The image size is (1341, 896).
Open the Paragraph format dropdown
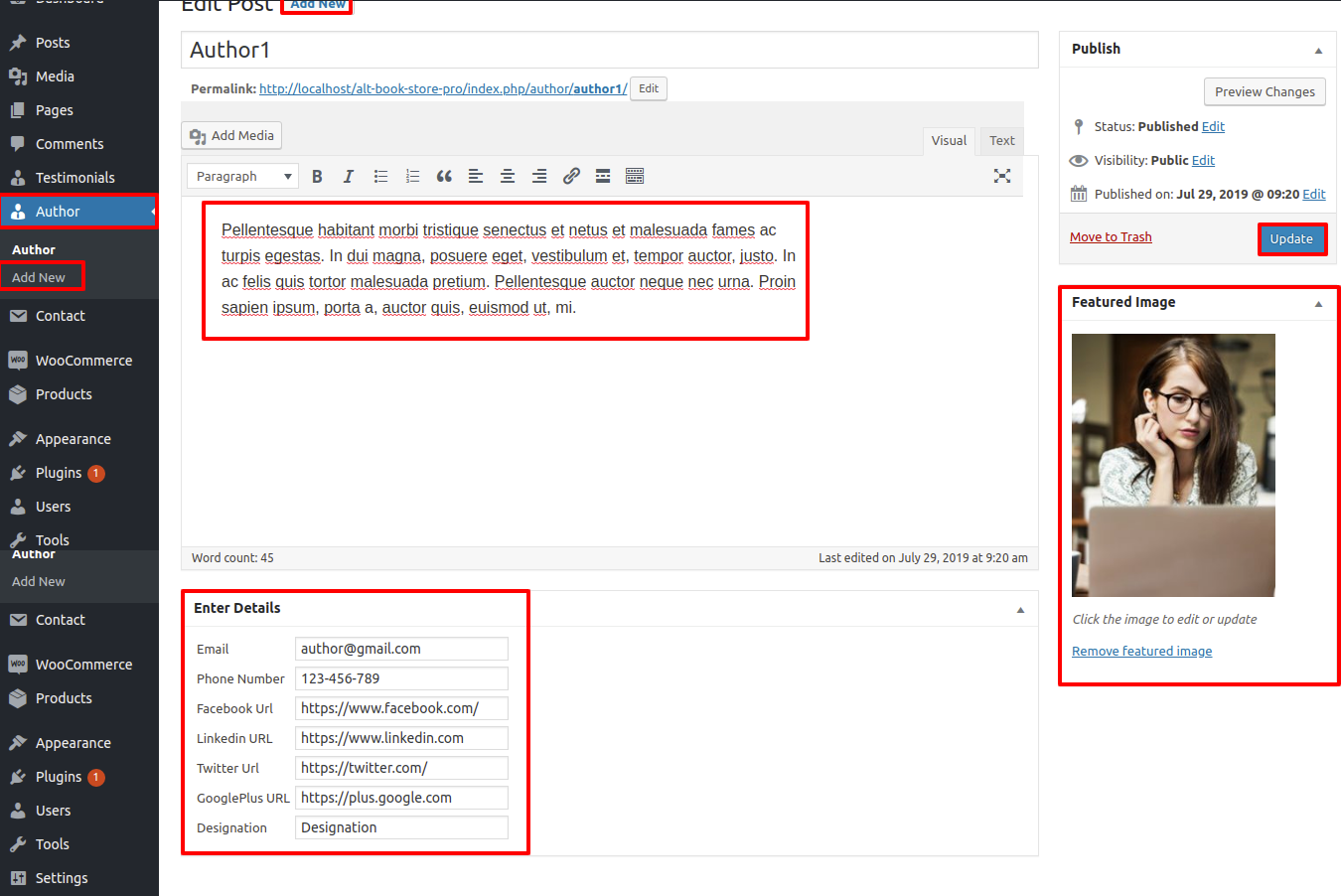tap(242, 176)
